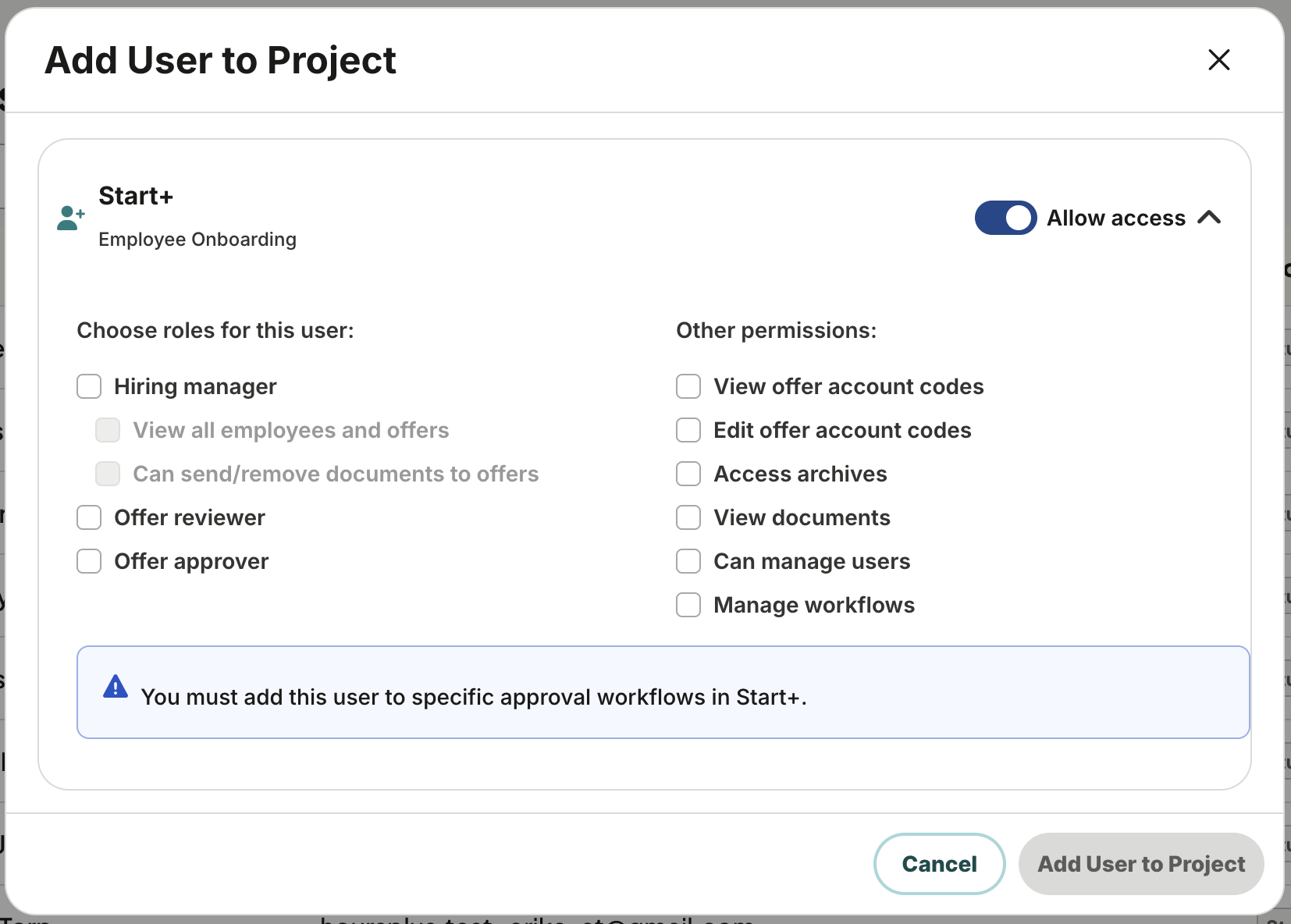The width and height of the screenshot is (1291, 924).
Task: Click the approval workflows notice text
Action: tap(474, 697)
